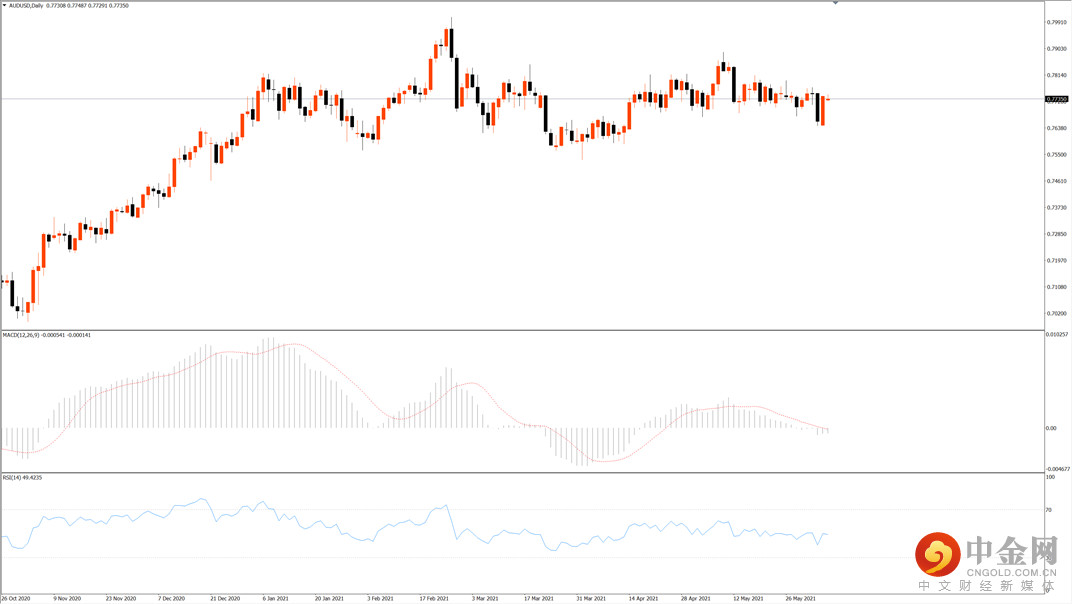Image resolution: width=1072 pixels, height=604 pixels.
Task: Click the 0.73730 price axis label
Action: pos(1056,208)
